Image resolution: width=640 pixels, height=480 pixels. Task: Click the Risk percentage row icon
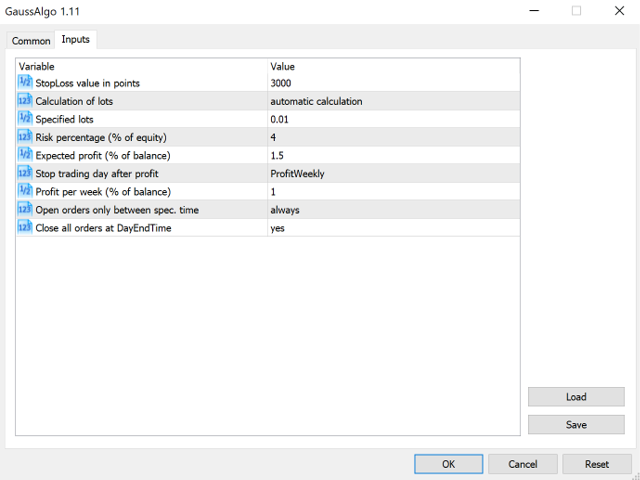(25, 137)
